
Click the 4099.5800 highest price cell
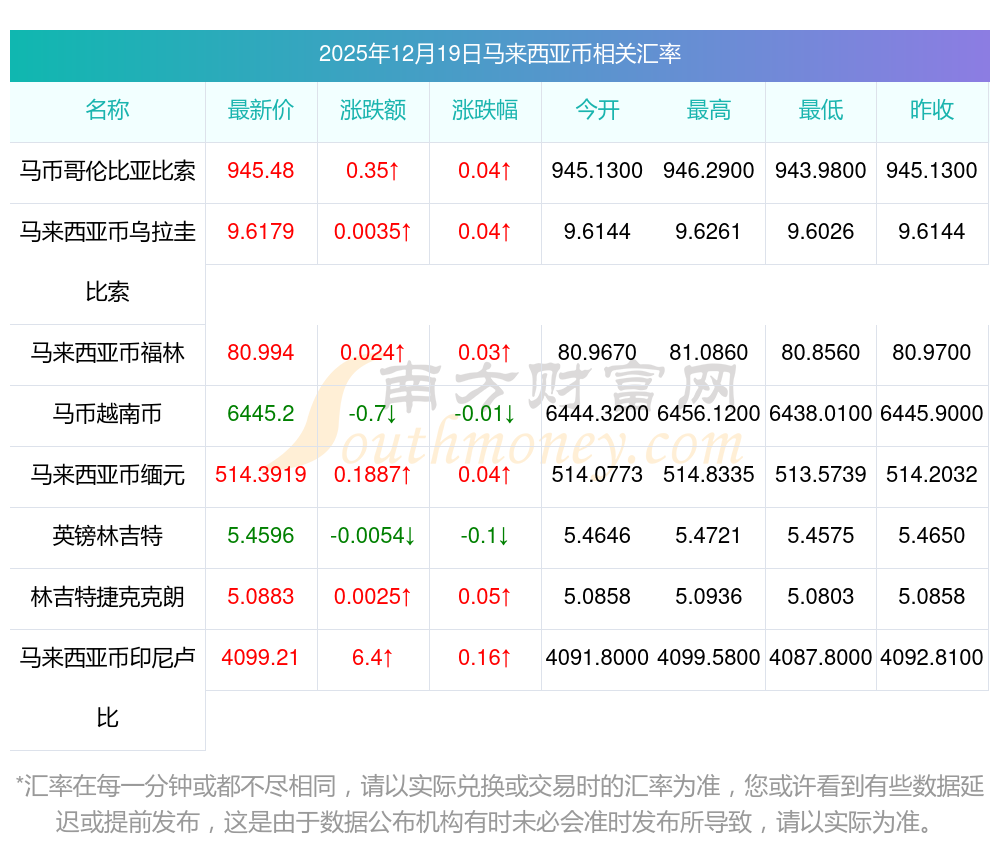coord(709,658)
